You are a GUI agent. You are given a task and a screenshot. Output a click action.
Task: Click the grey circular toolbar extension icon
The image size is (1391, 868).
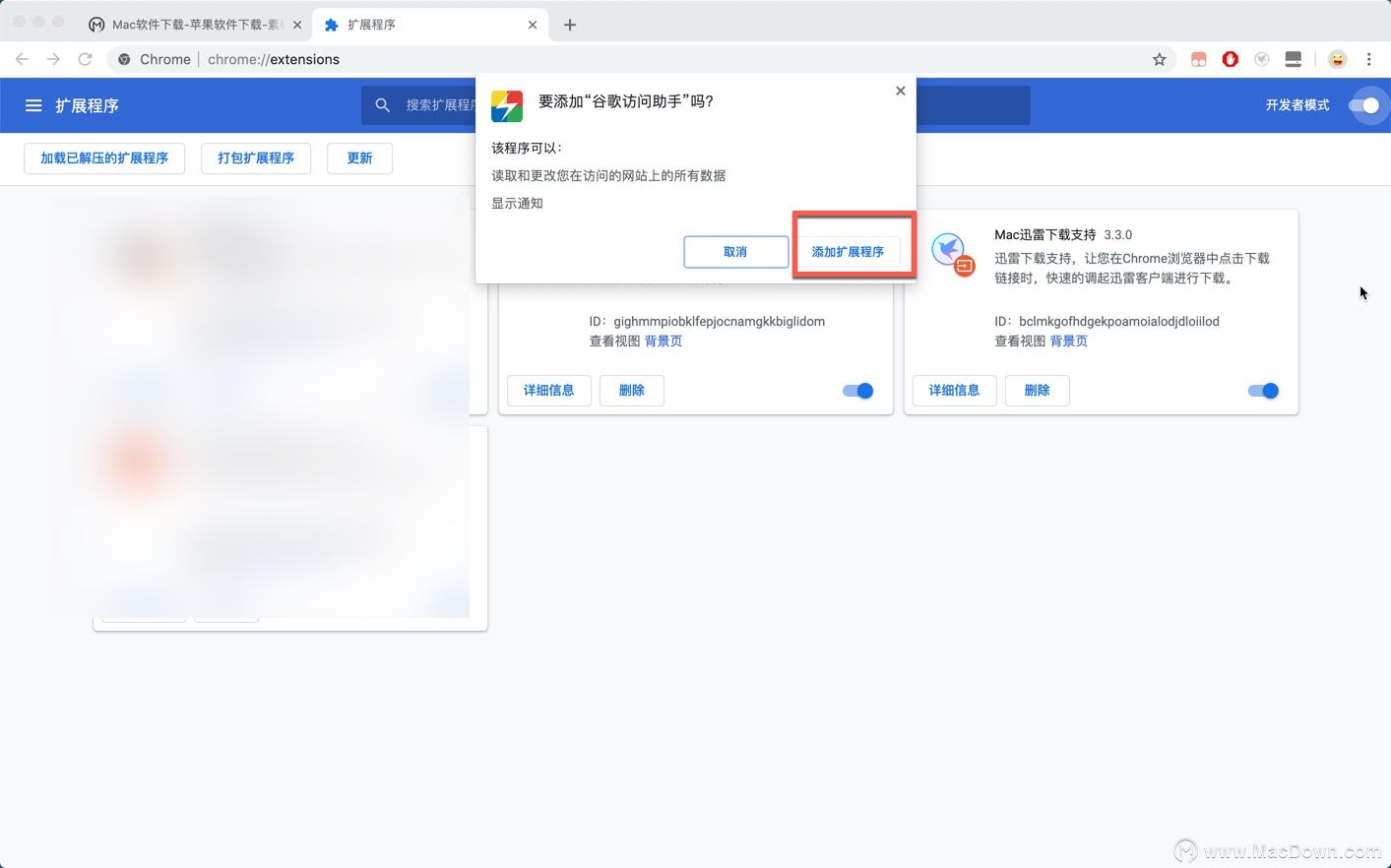click(x=1261, y=59)
